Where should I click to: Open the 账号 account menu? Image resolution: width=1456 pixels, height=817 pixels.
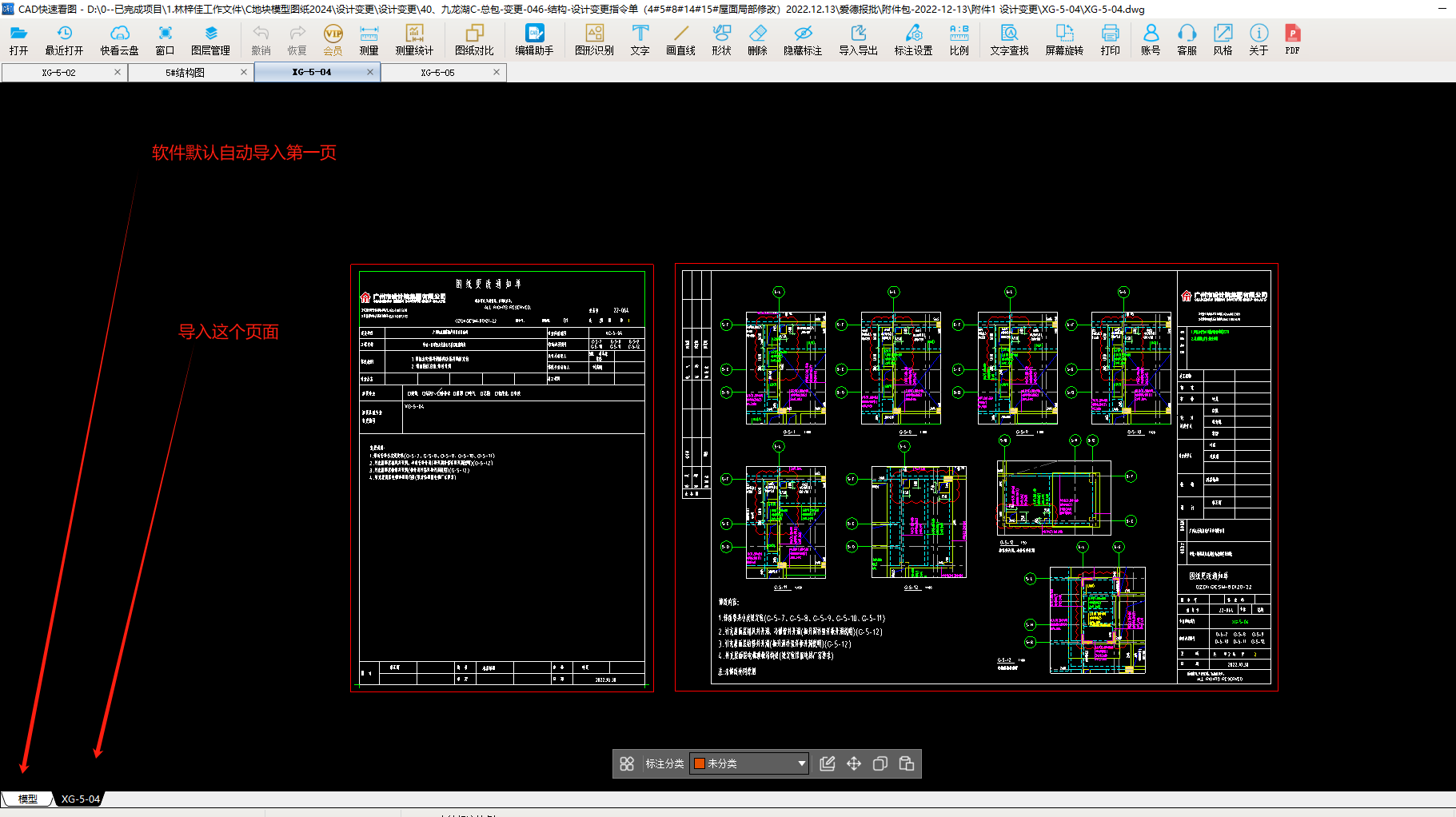point(1151,39)
